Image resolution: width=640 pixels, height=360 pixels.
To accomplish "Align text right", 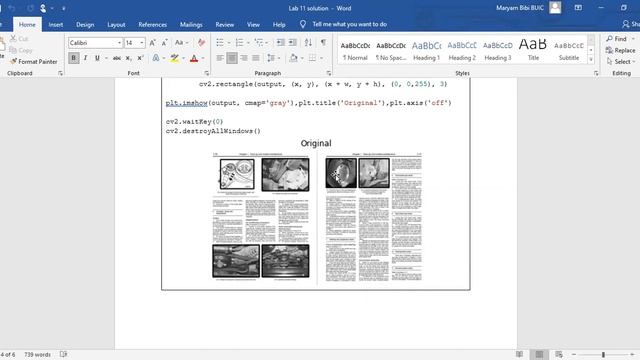I will [244, 58].
